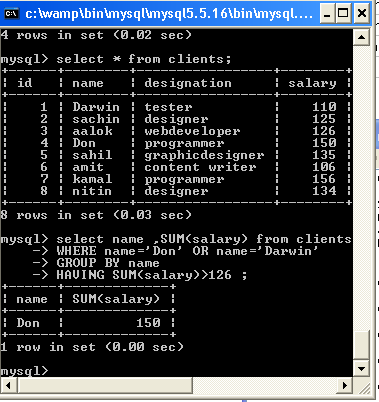Click the name 'Don' in row 4
Image resolution: width=379 pixels, height=402 pixels.
[84, 143]
